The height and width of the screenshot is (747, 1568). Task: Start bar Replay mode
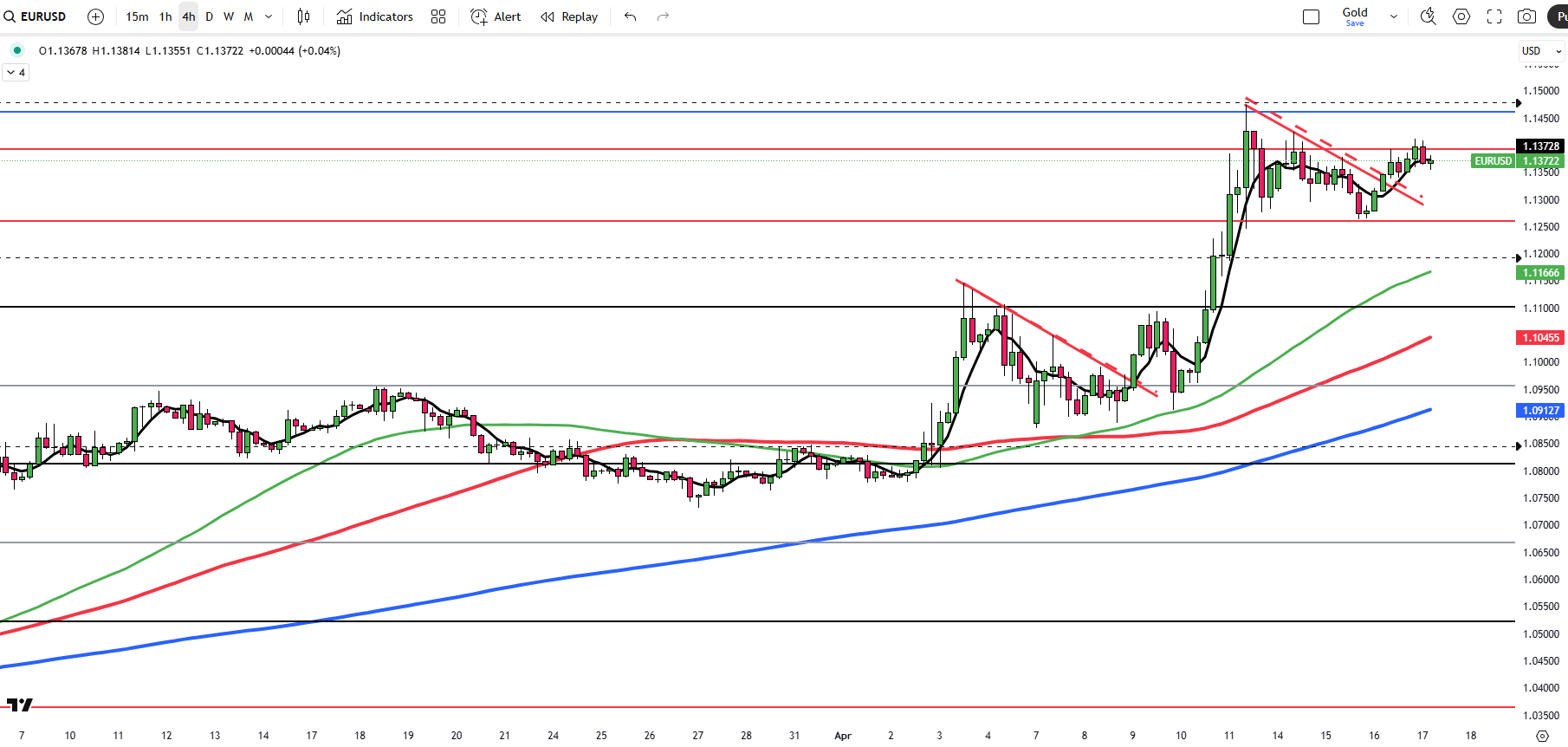coord(570,16)
